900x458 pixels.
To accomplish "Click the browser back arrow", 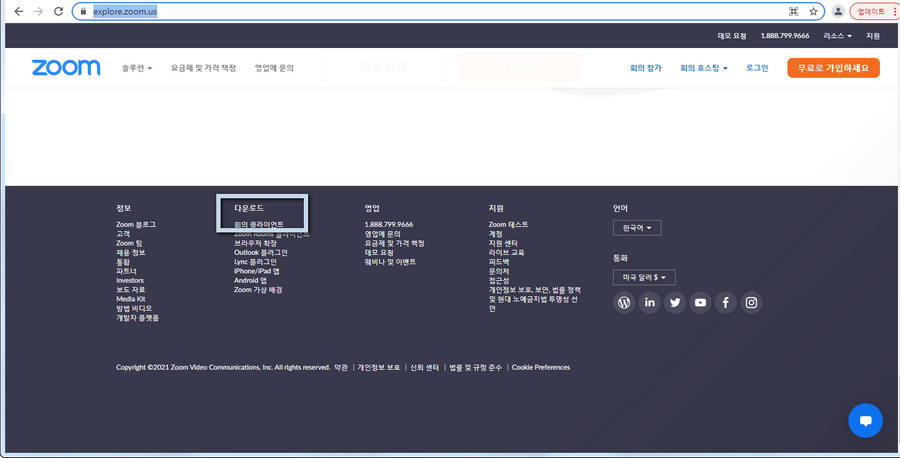I will click(18, 11).
